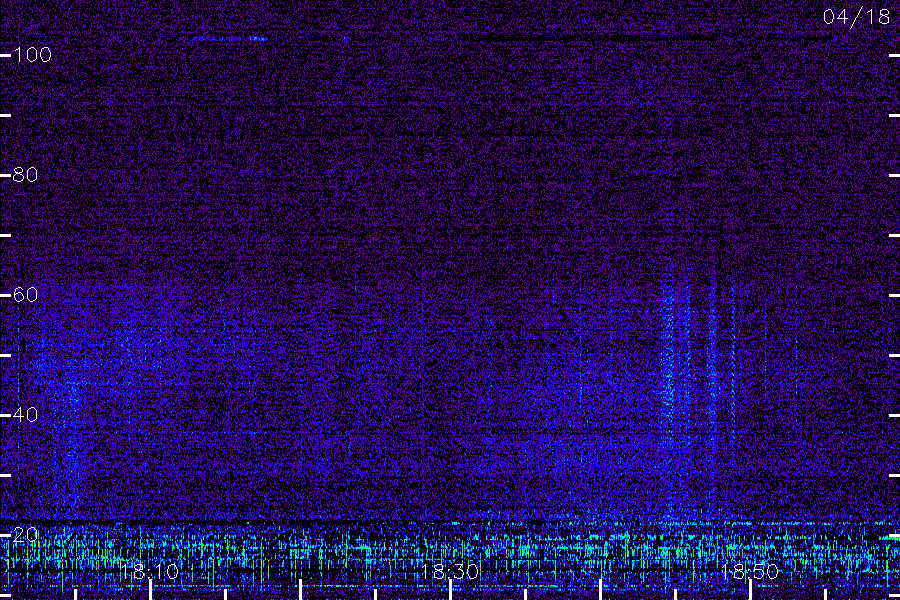This screenshot has height=600, width=900.
Task: Click the tick mark below 18:50
Action: (750, 590)
